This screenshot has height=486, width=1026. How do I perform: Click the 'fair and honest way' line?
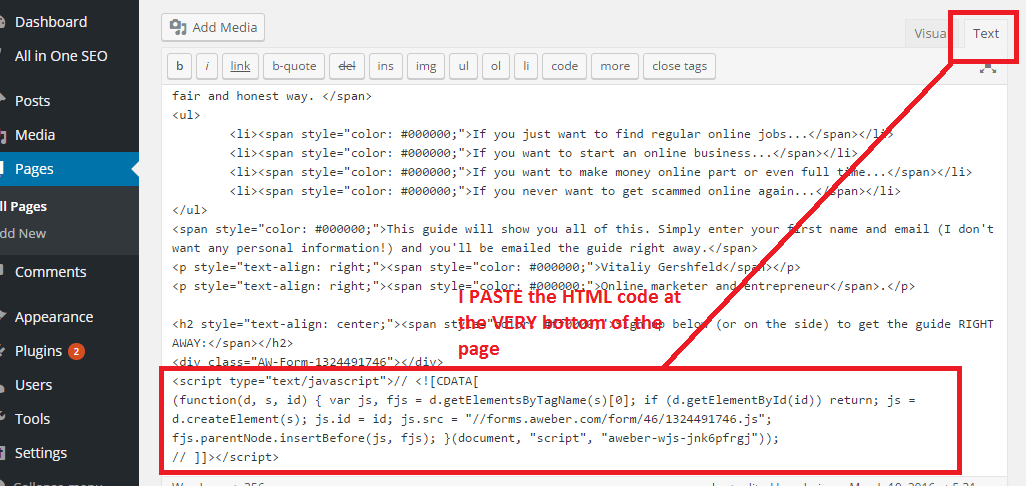pyautogui.click(x=272, y=95)
